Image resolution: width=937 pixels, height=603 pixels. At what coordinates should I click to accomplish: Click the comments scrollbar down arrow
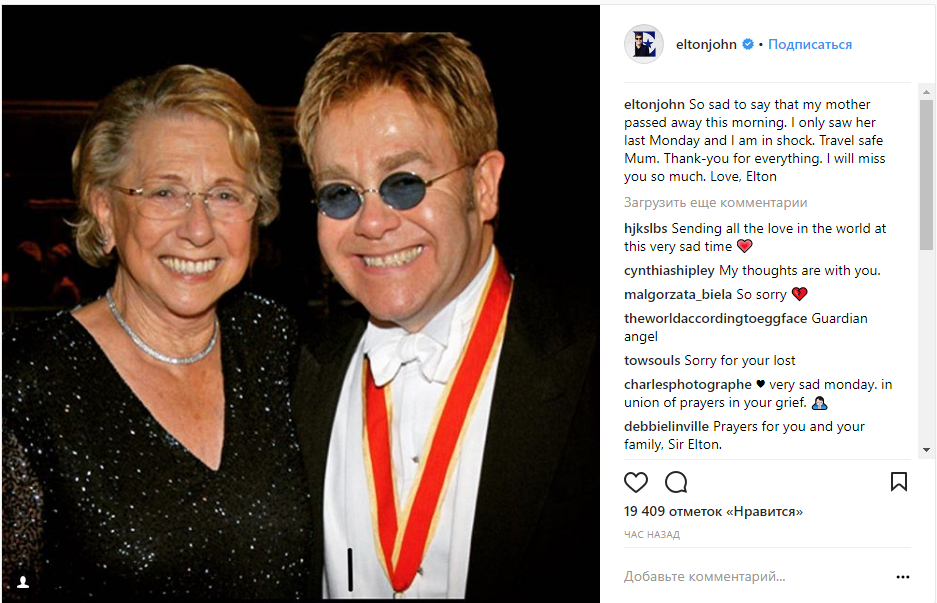pos(926,451)
